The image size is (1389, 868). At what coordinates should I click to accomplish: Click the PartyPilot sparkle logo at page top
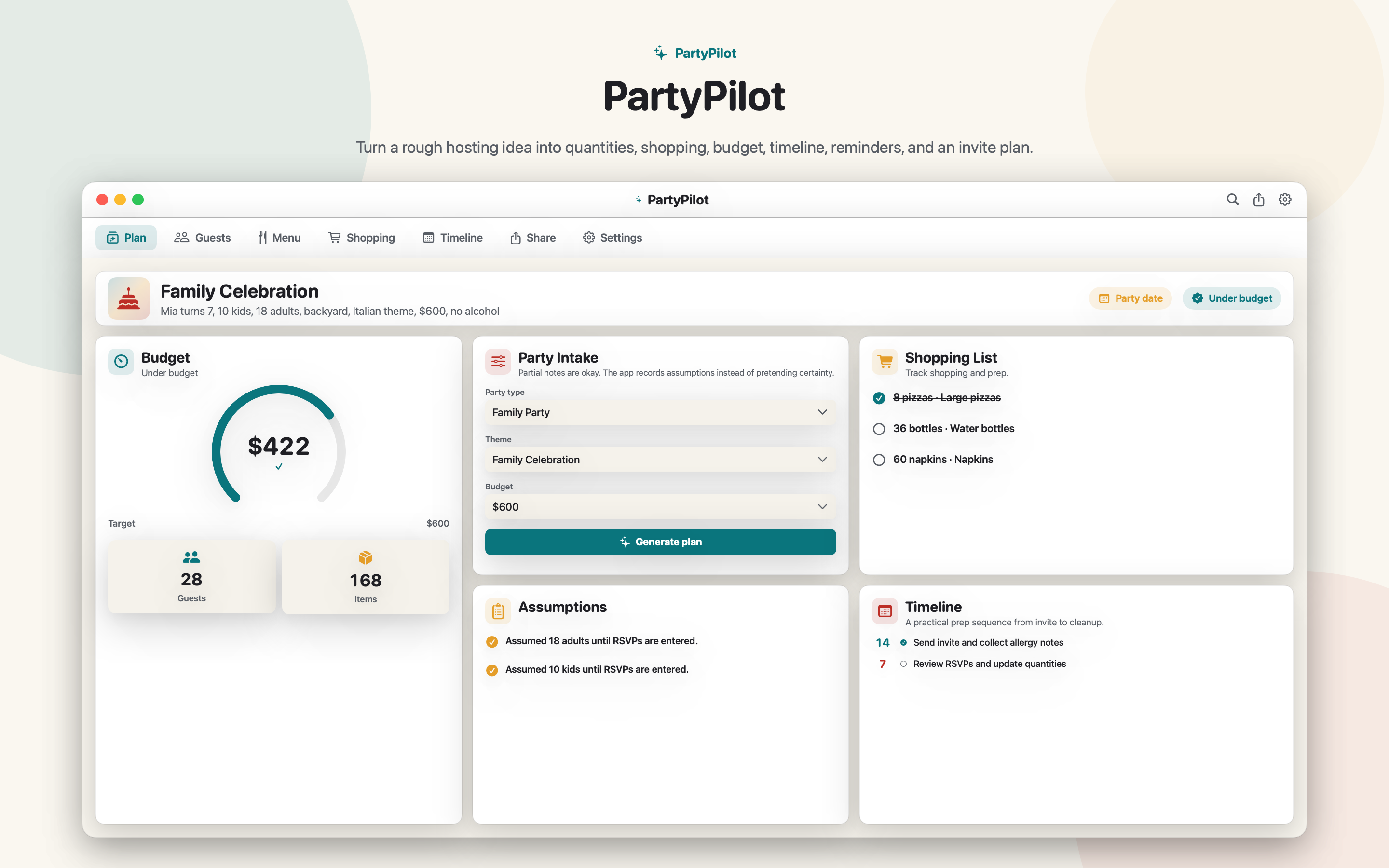point(661,53)
